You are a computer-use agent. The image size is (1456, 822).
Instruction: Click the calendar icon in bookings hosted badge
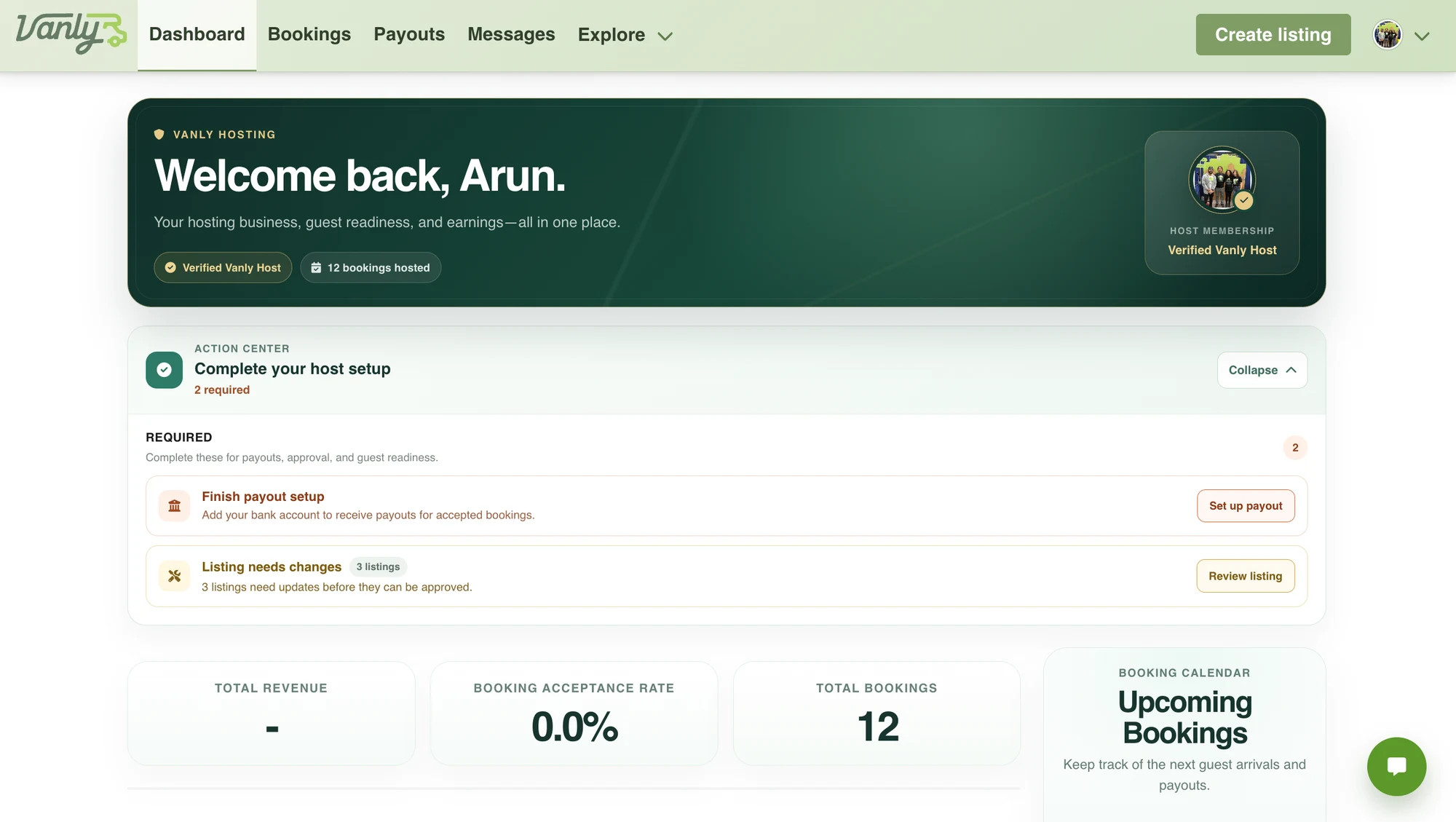click(316, 268)
